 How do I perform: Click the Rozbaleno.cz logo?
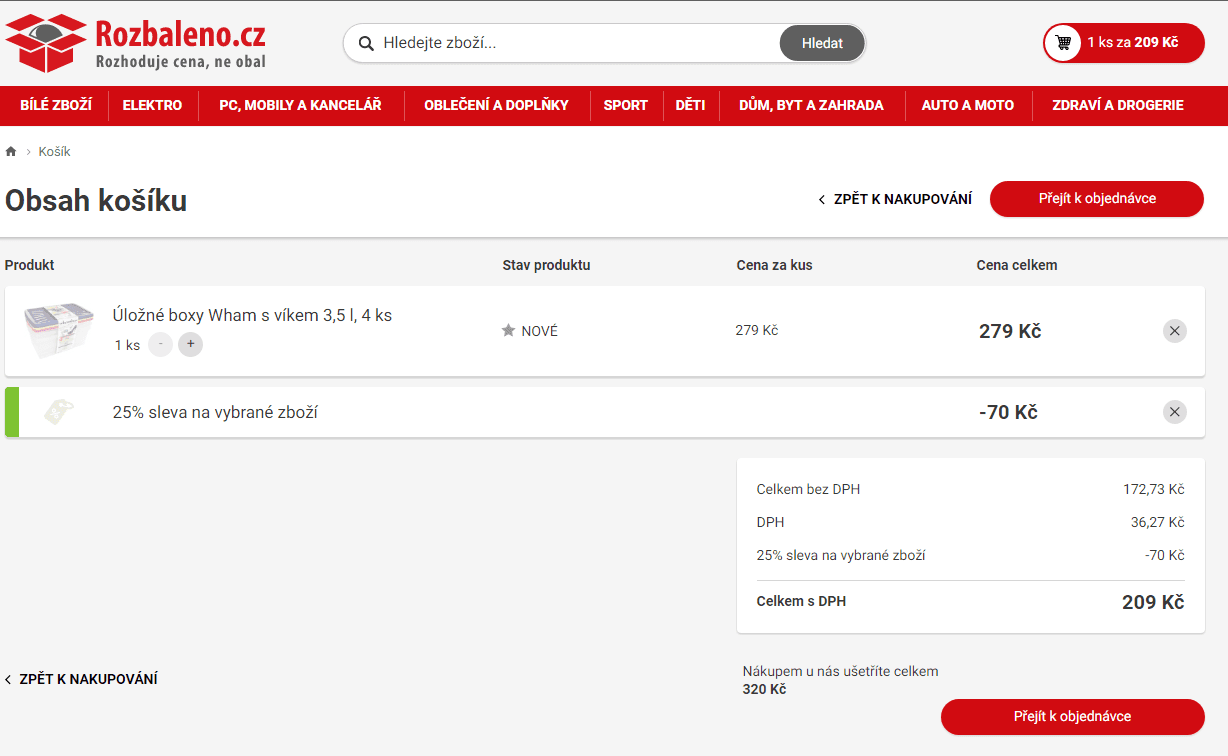click(x=135, y=43)
